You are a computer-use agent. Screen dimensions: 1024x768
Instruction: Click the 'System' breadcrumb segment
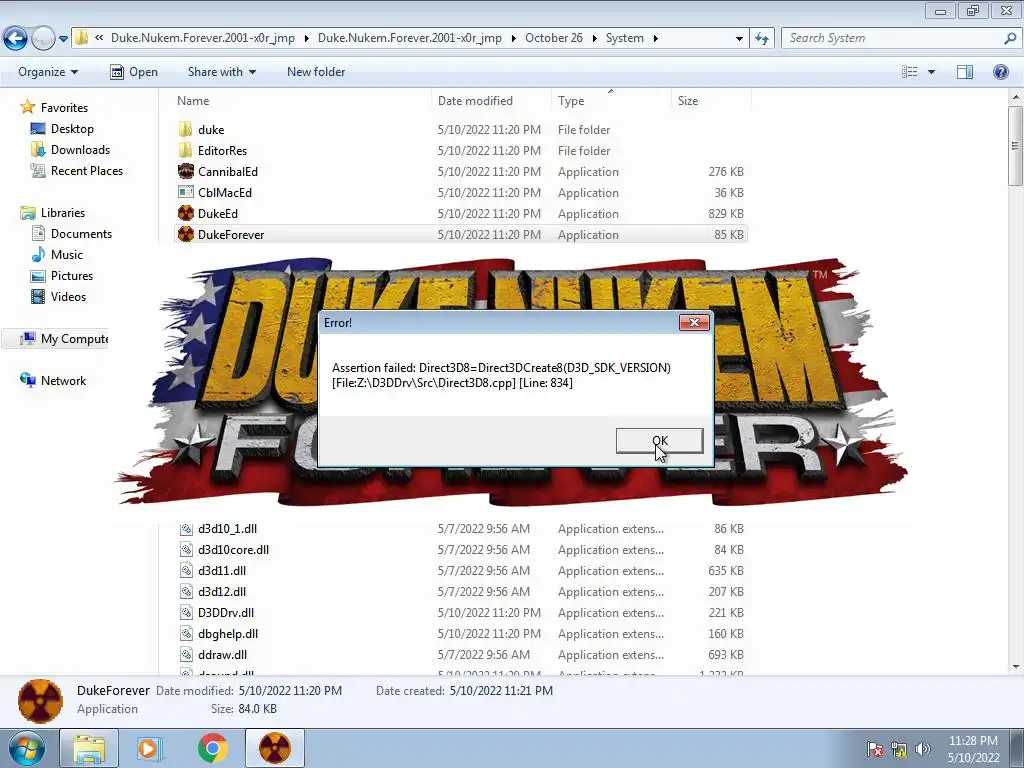(624, 38)
